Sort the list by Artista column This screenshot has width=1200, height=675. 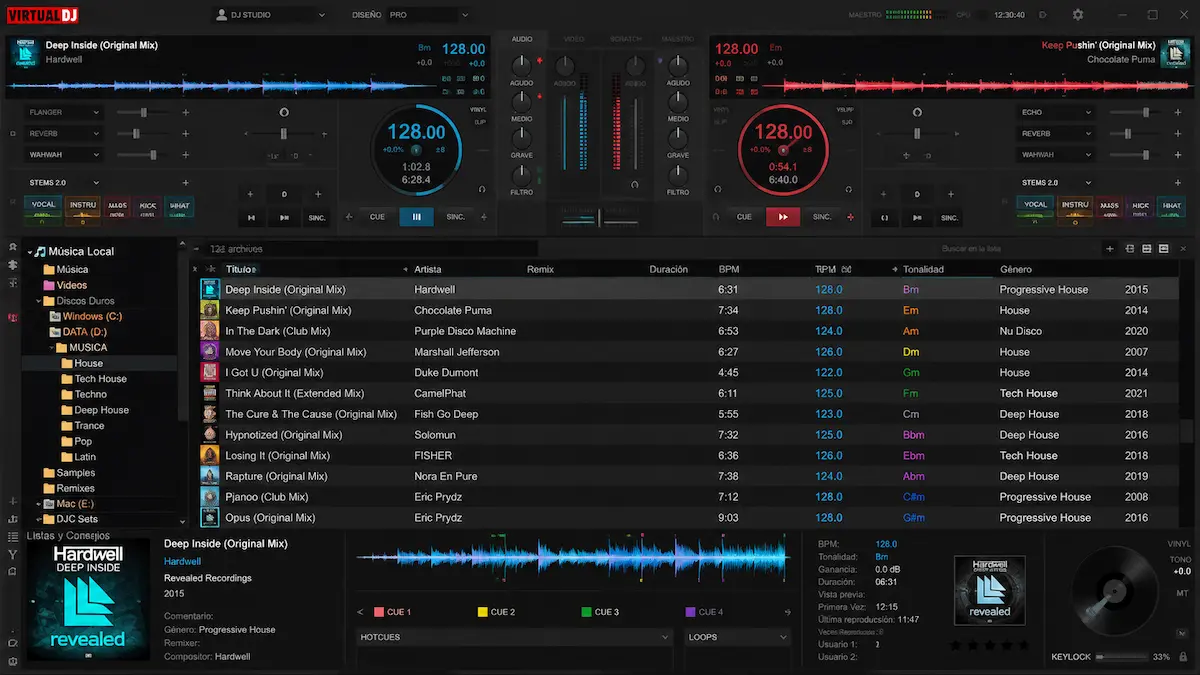tap(428, 269)
